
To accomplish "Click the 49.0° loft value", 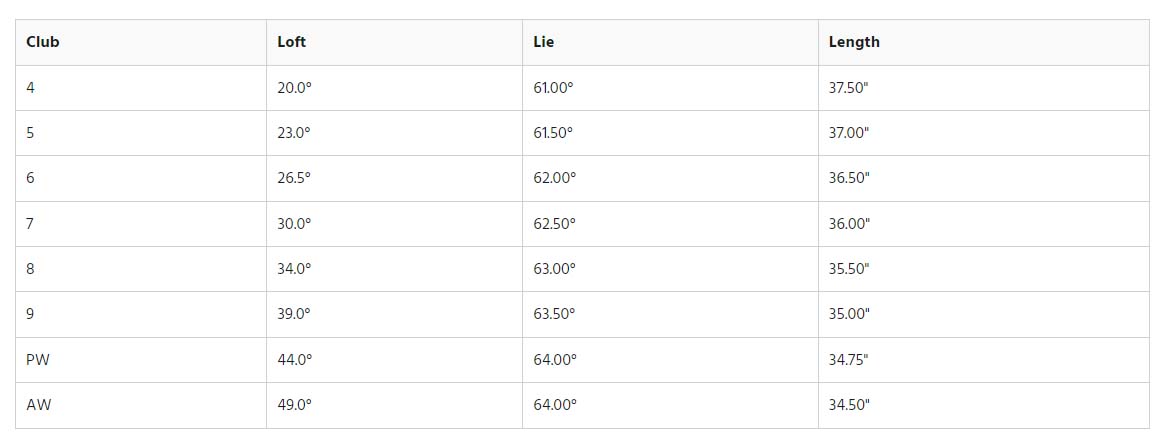I will pyautogui.click(x=294, y=405).
